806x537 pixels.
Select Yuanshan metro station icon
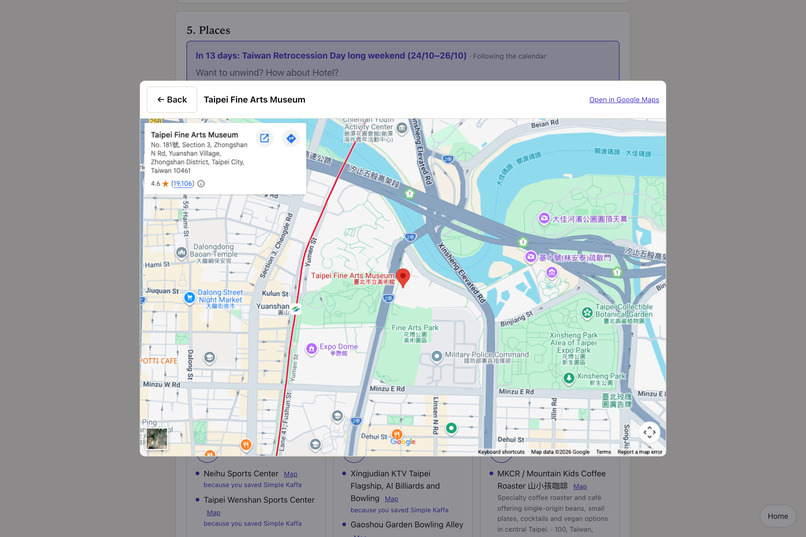point(296,308)
